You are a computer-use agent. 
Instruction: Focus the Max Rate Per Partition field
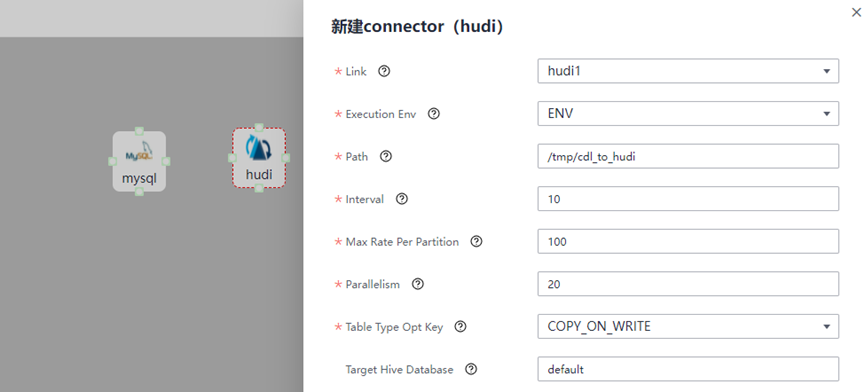point(688,241)
